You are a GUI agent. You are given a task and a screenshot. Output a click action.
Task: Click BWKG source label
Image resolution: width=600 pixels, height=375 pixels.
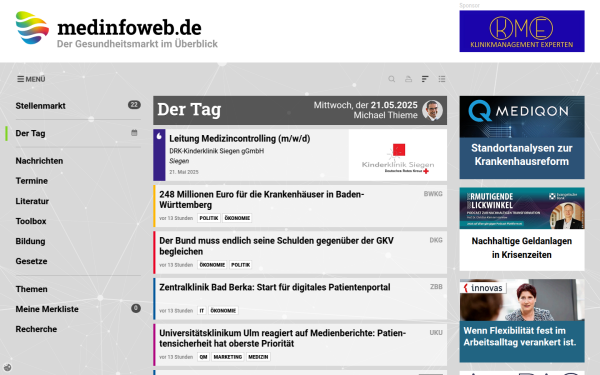point(433,194)
